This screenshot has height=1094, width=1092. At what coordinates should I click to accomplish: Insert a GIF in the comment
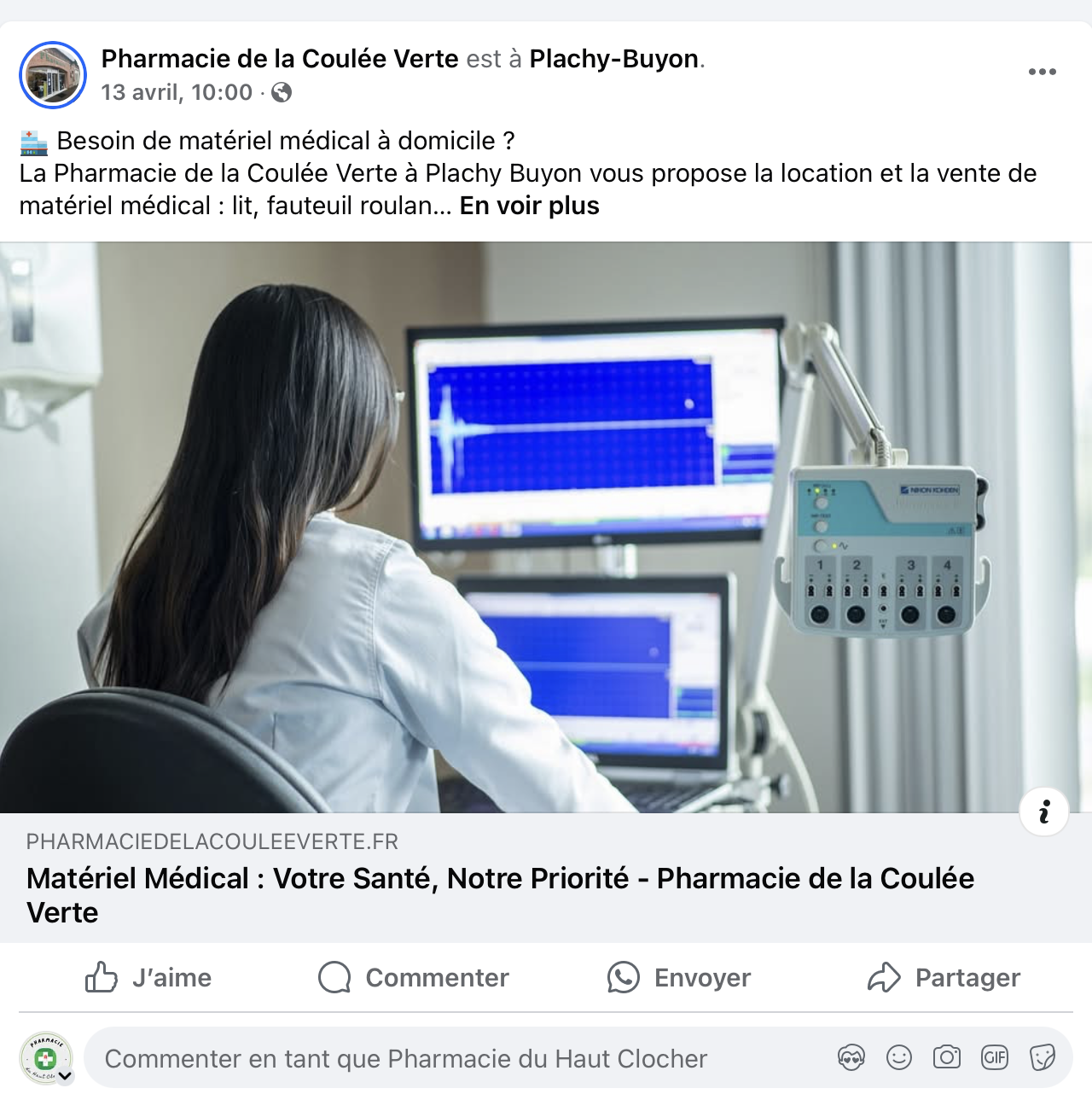[x=995, y=1058]
